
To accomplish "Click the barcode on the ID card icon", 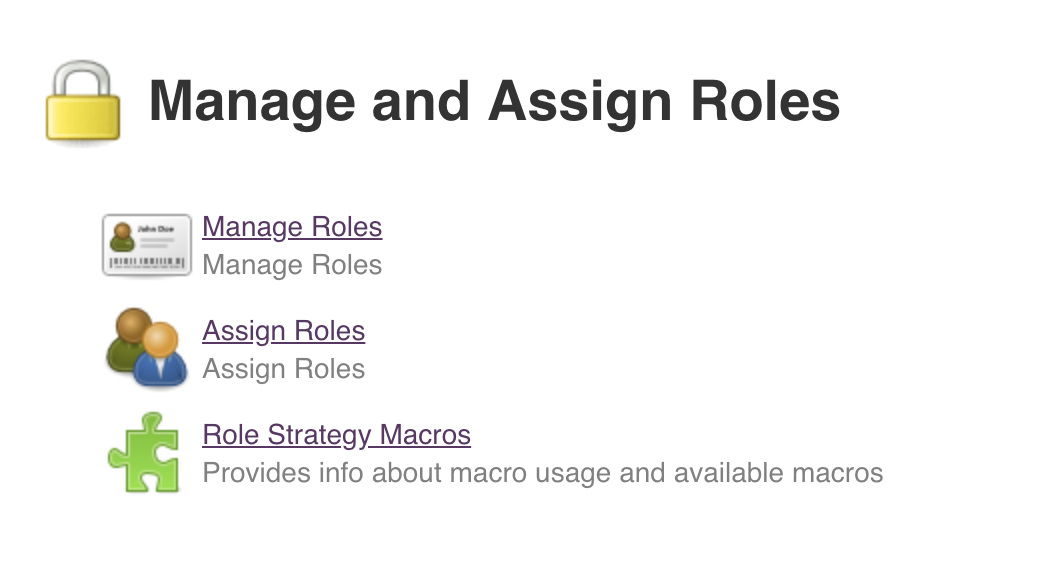I will (x=147, y=262).
